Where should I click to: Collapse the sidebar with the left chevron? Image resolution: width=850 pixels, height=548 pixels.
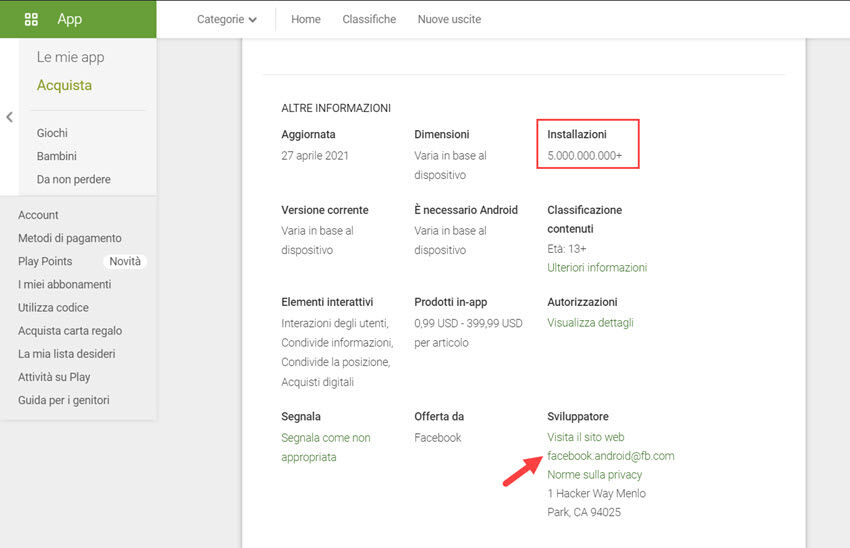[9, 117]
